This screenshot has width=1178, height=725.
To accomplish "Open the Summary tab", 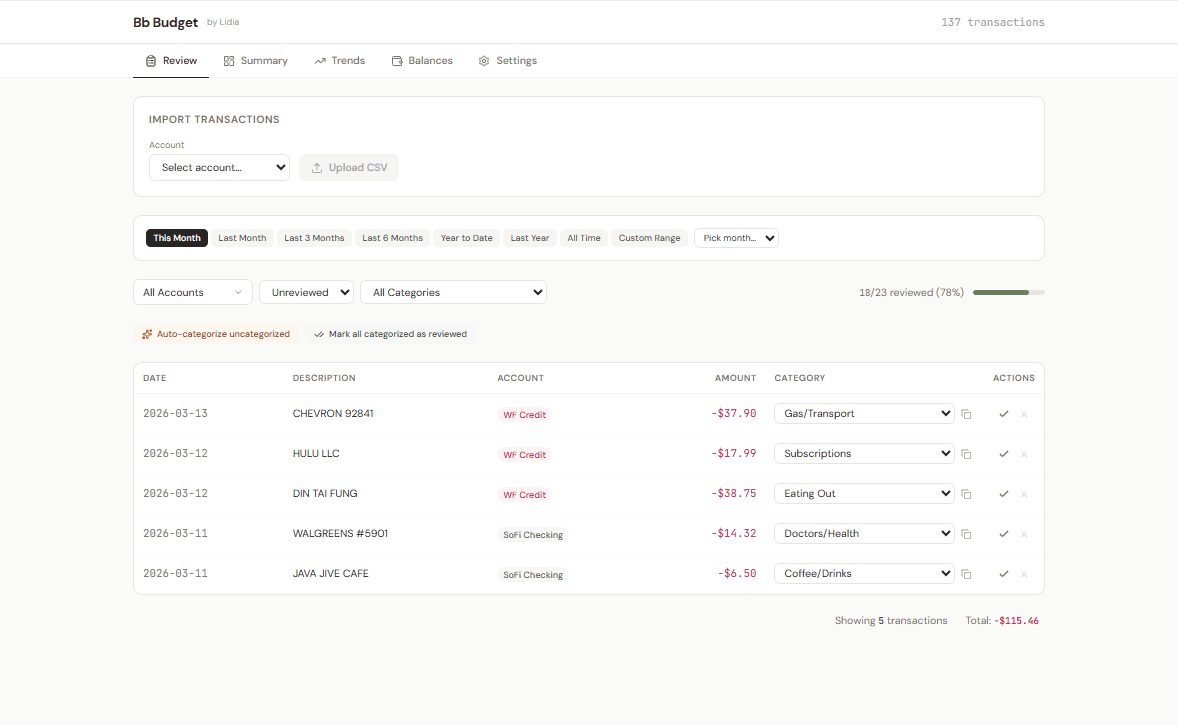I will [256, 60].
